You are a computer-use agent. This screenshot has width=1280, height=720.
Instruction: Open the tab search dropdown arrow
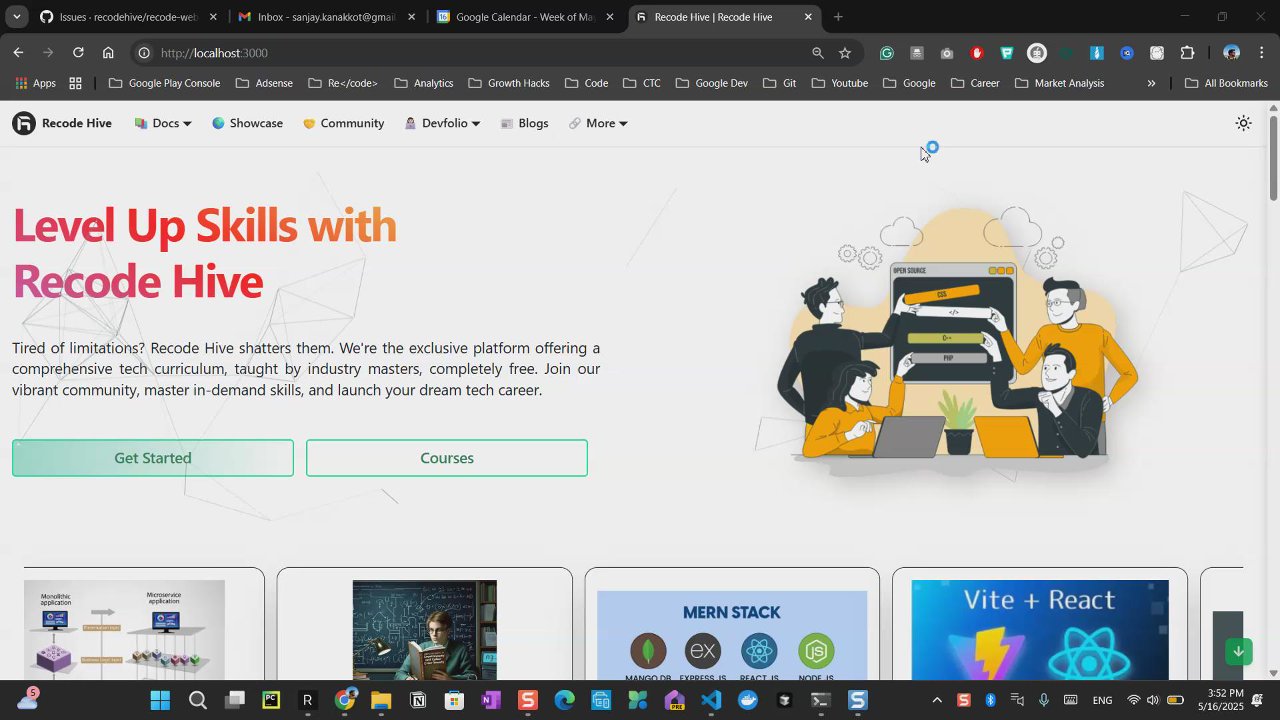16,17
